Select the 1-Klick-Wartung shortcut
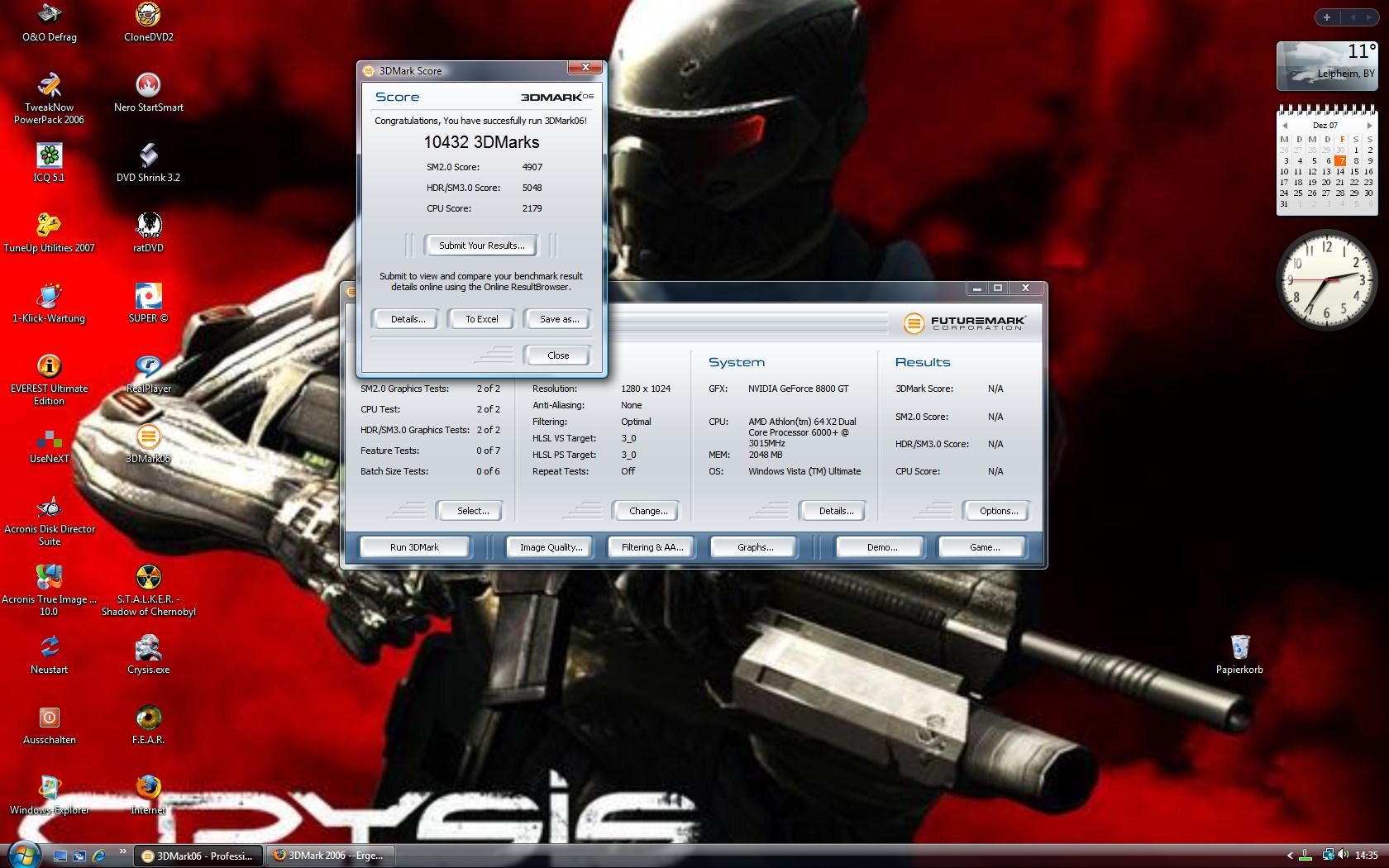This screenshot has height=868, width=1389. tap(50, 304)
